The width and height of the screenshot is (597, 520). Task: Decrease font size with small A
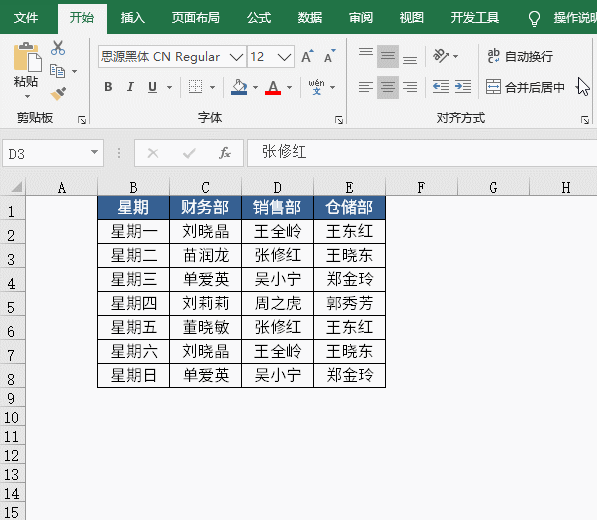tap(330, 56)
